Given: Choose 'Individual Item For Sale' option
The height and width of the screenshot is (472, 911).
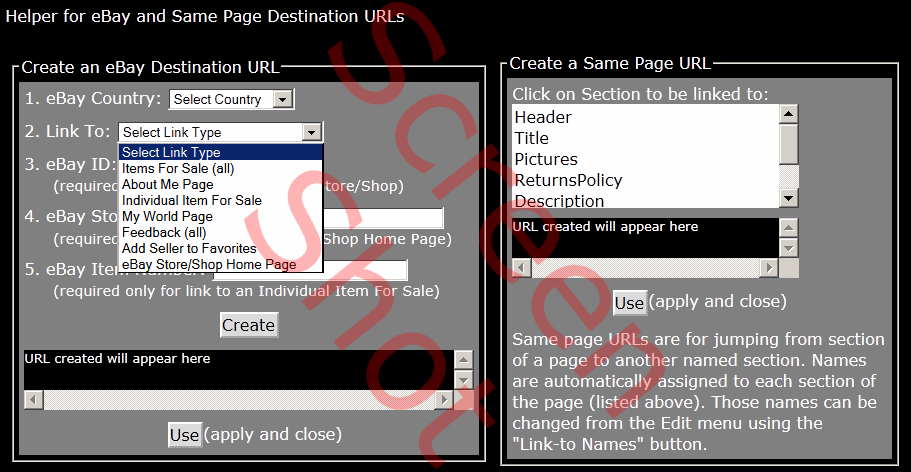Looking at the screenshot, I should pos(220,201).
